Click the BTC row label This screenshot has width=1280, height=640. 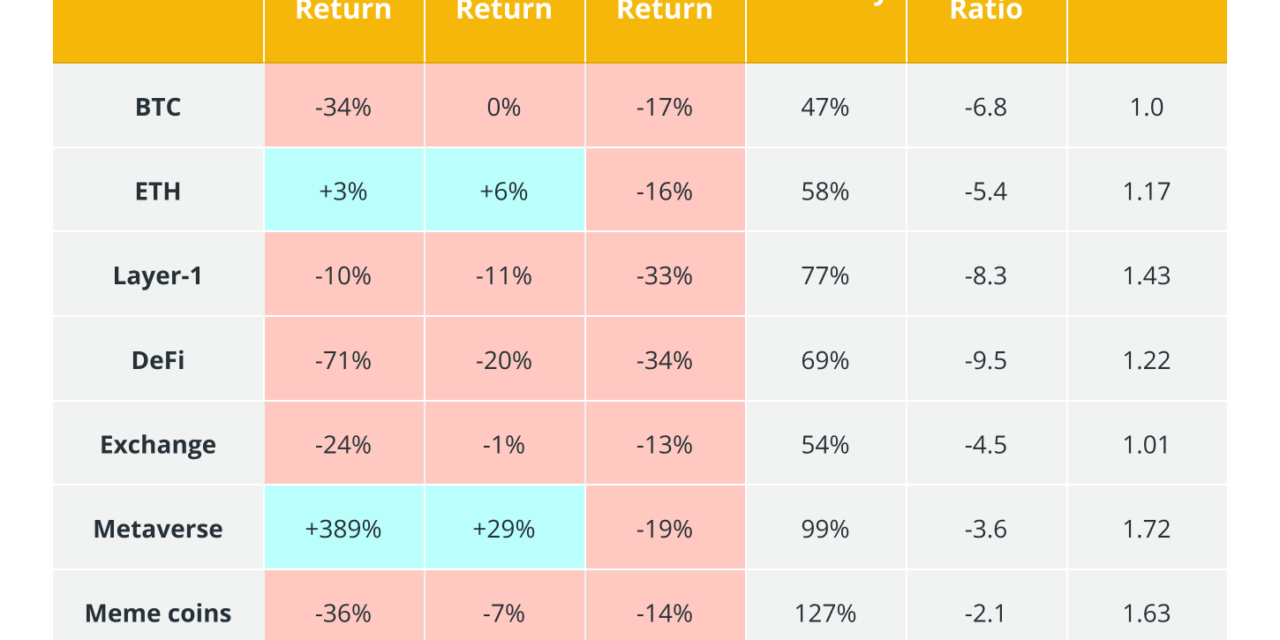(x=158, y=107)
